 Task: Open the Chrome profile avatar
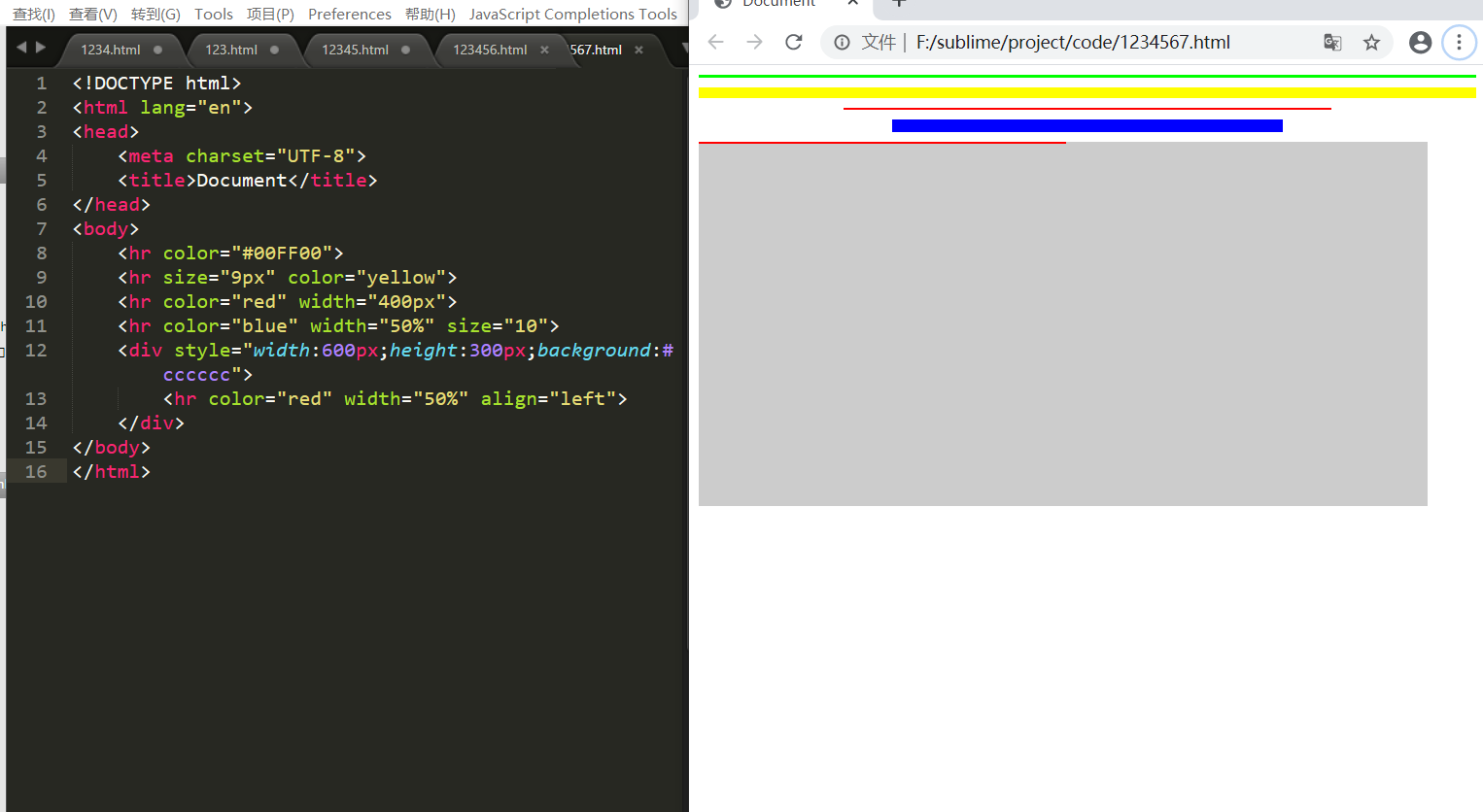(1420, 42)
